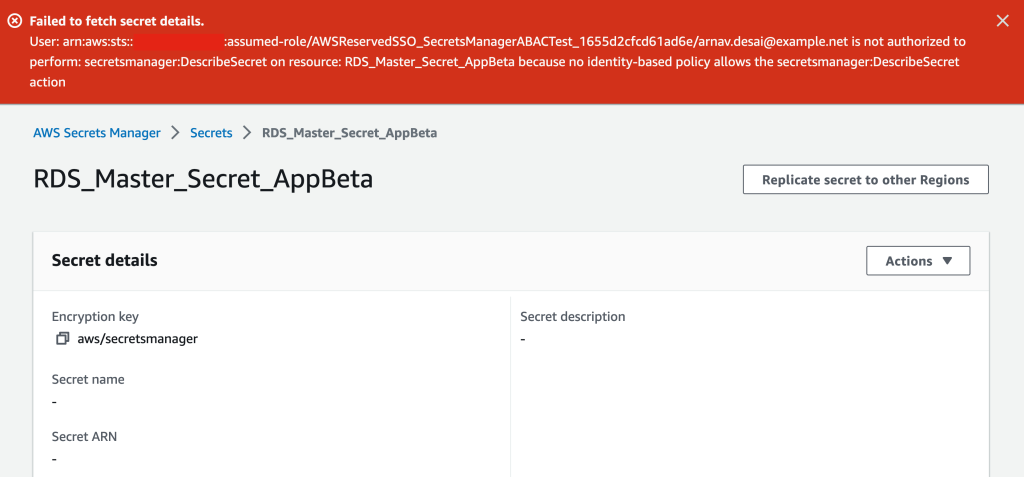This screenshot has width=1024, height=477.
Task: Copy the encryption key using the copy icon
Action: click(62, 339)
